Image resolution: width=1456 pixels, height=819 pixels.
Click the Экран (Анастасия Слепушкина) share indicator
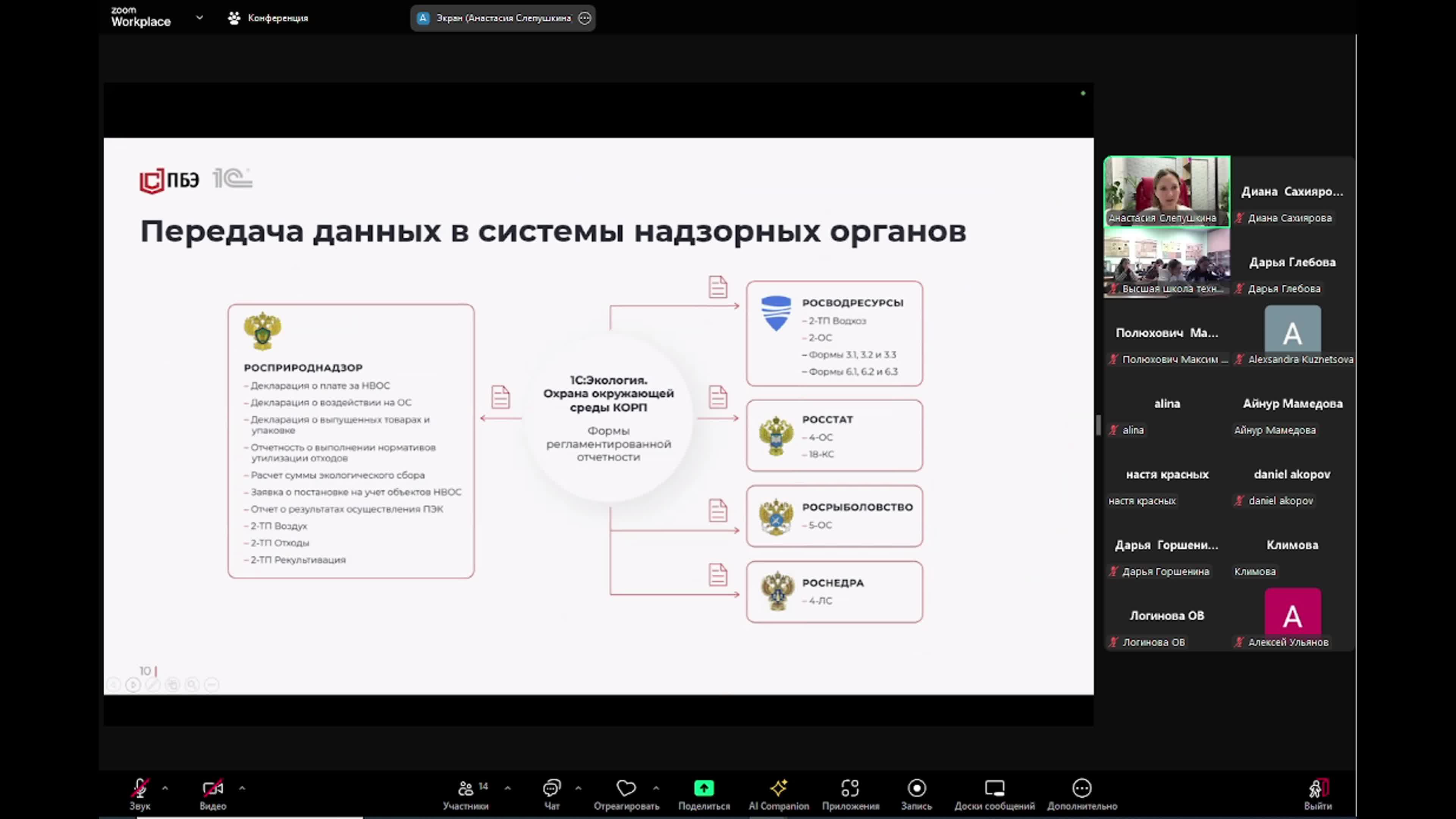pos(502,18)
